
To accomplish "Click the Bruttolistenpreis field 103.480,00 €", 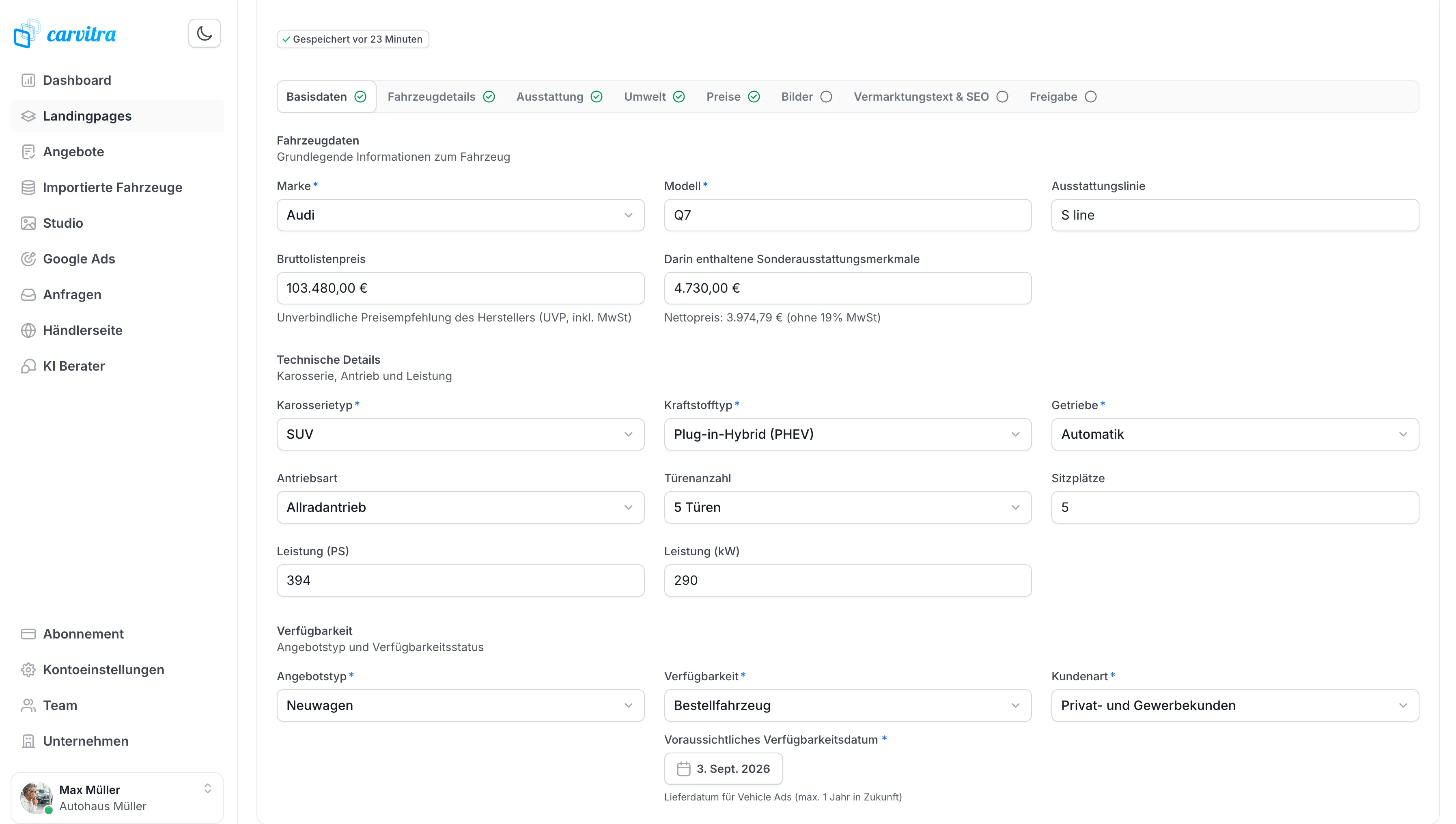I will pos(460,288).
